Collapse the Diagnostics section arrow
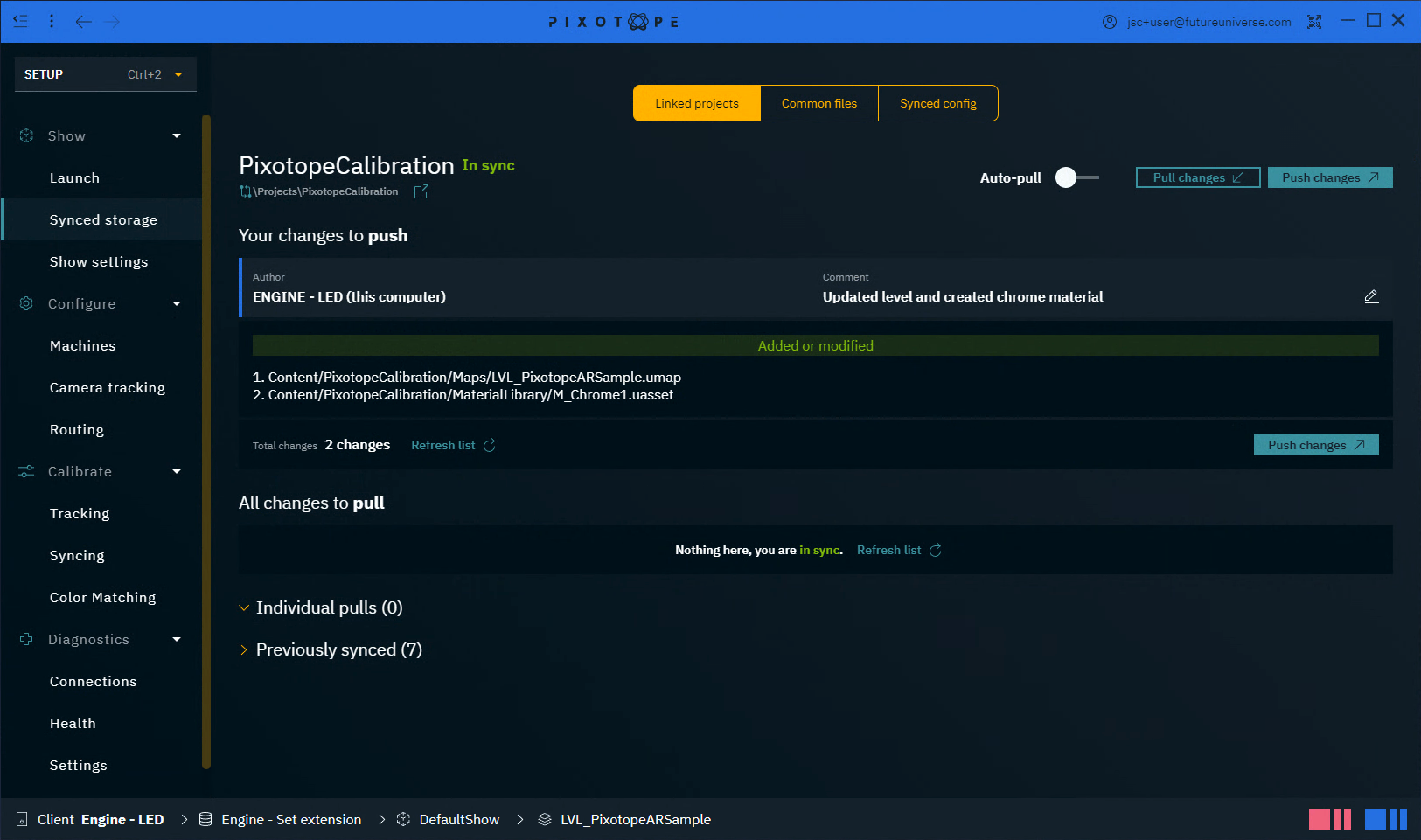The height and width of the screenshot is (840, 1421). 177,639
